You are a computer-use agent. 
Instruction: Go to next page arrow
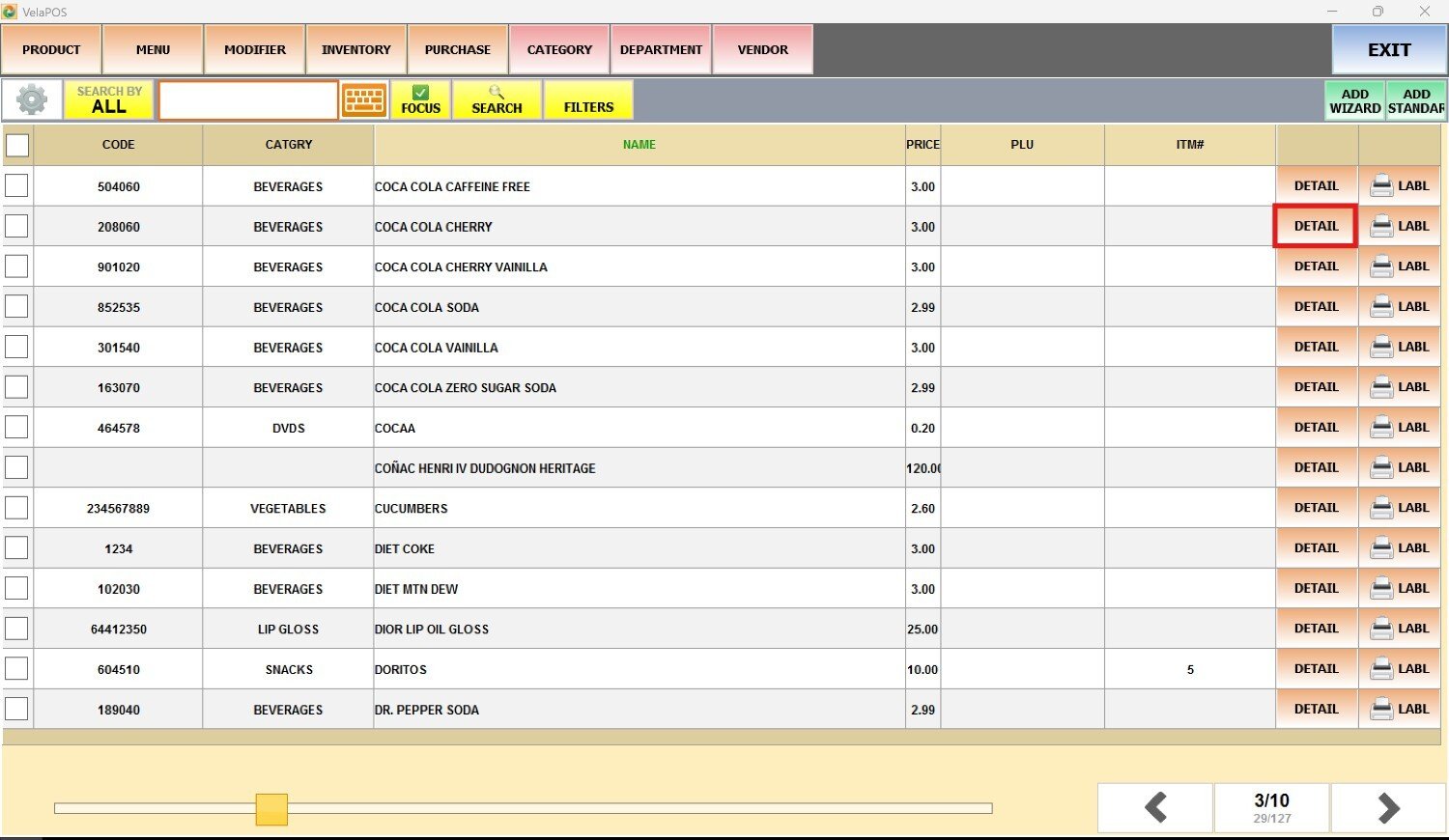click(1387, 807)
